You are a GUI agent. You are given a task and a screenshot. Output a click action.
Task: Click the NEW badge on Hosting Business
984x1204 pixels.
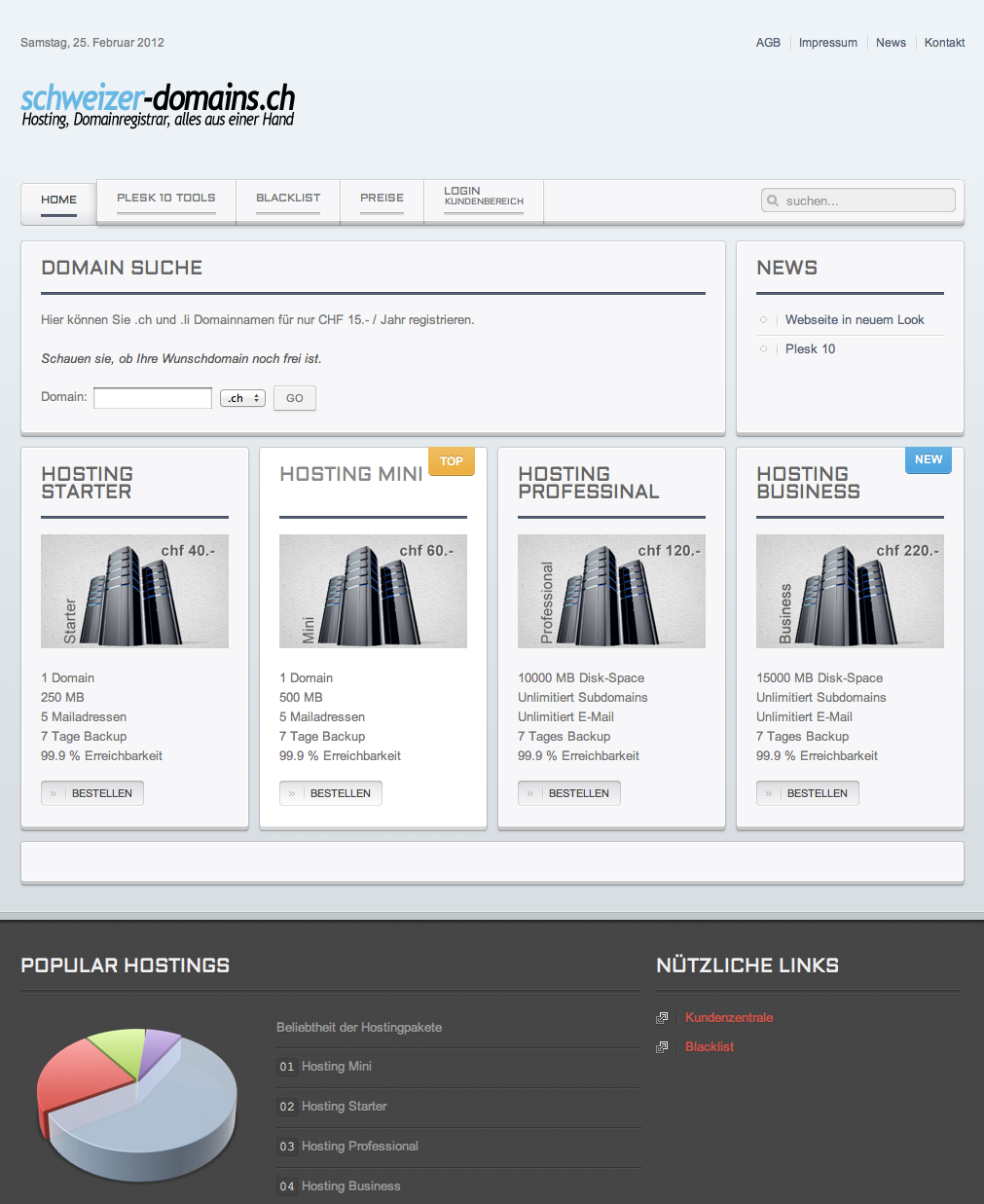click(x=928, y=459)
